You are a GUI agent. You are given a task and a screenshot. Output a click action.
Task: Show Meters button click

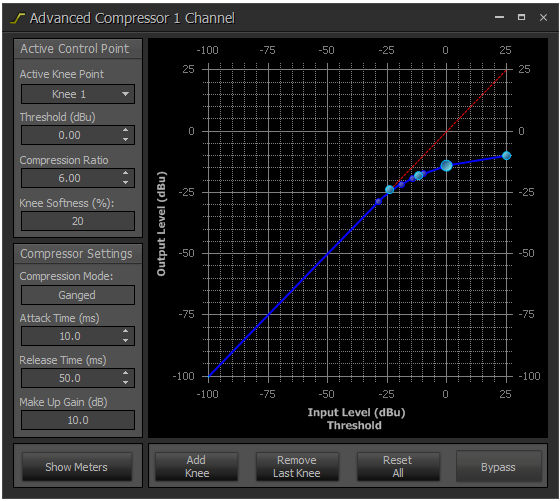point(76,467)
